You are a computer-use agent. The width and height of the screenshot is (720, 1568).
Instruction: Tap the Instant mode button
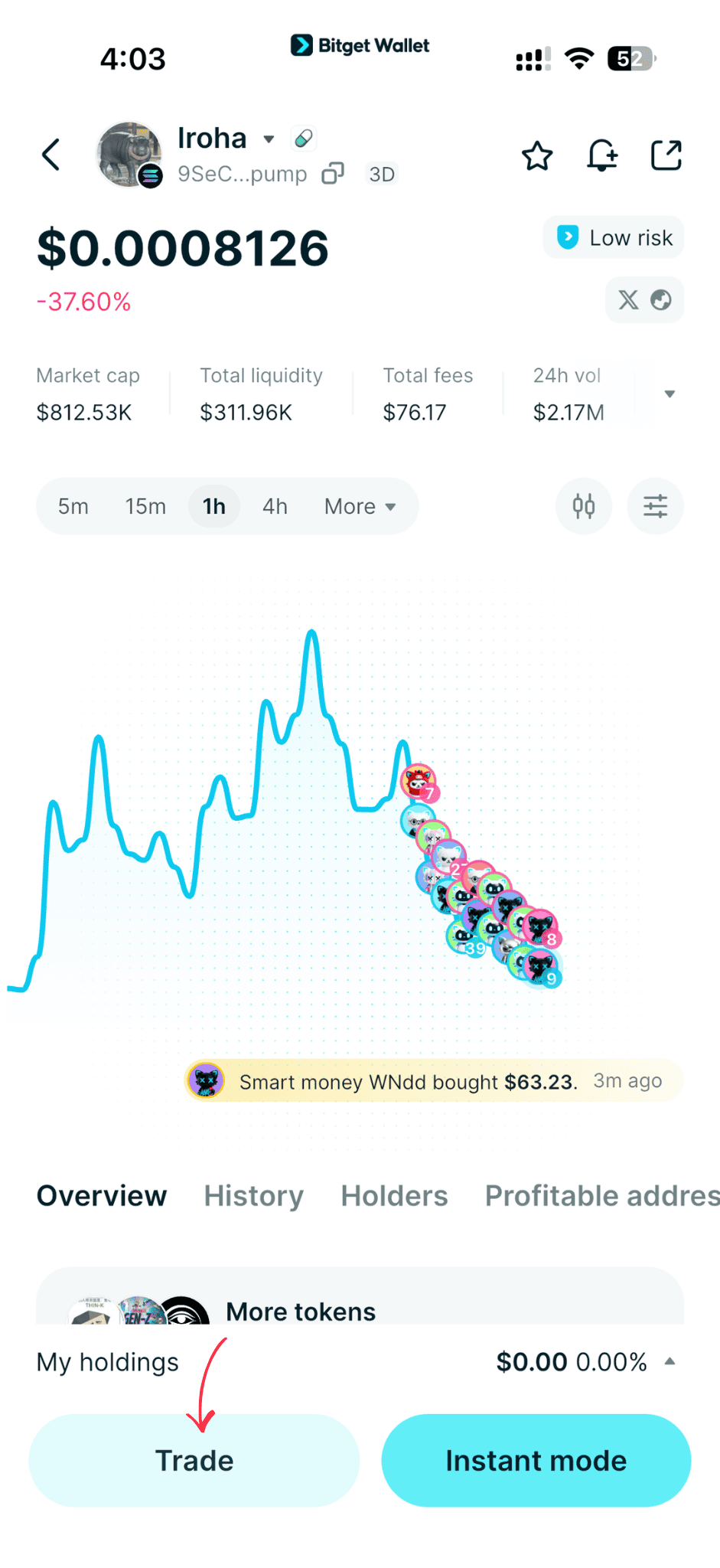[x=536, y=1461]
